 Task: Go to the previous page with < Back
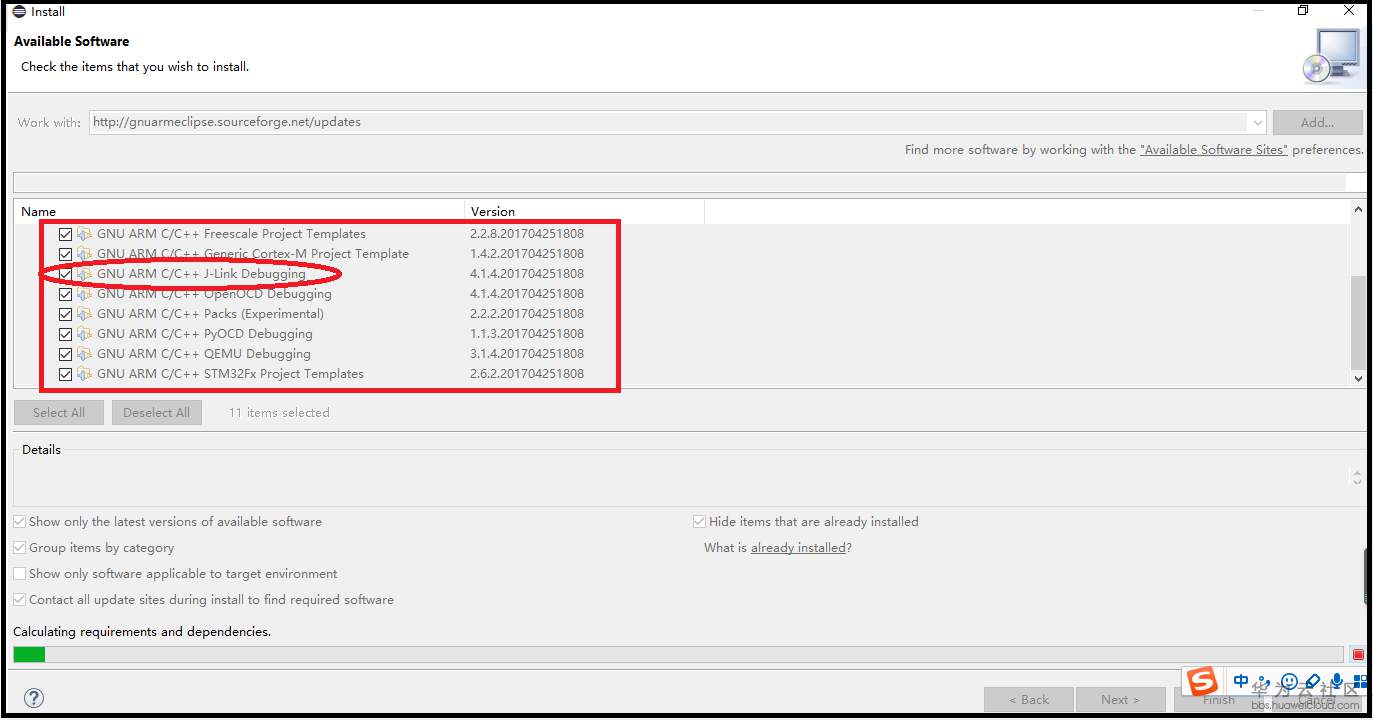pyautogui.click(x=1029, y=700)
